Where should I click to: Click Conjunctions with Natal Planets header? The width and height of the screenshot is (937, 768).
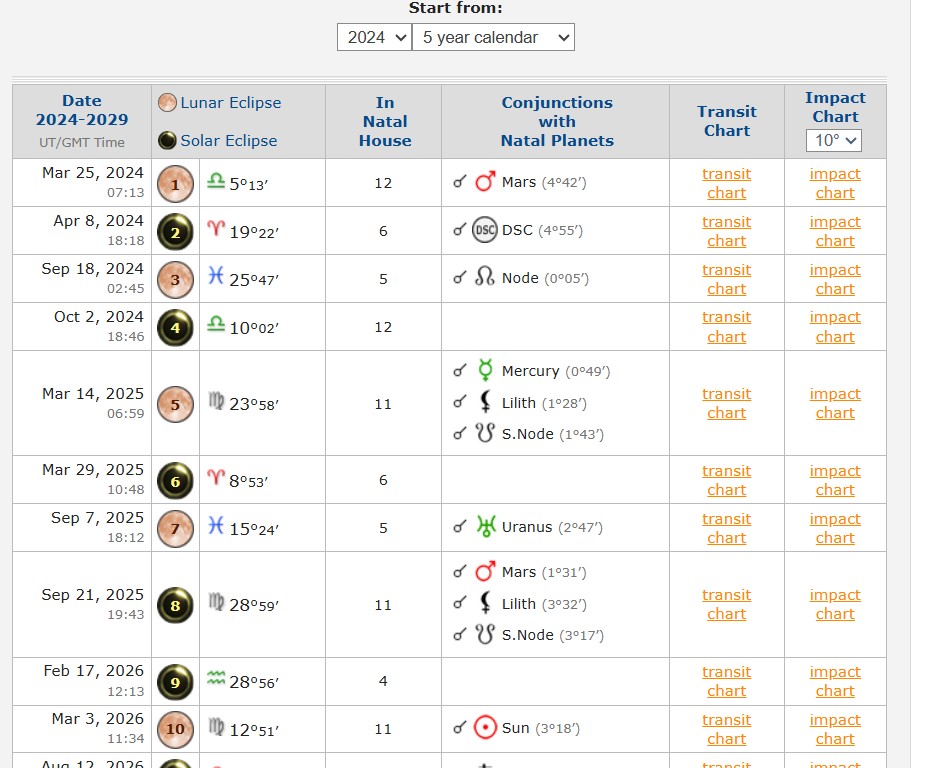pyautogui.click(x=557, y=121)
